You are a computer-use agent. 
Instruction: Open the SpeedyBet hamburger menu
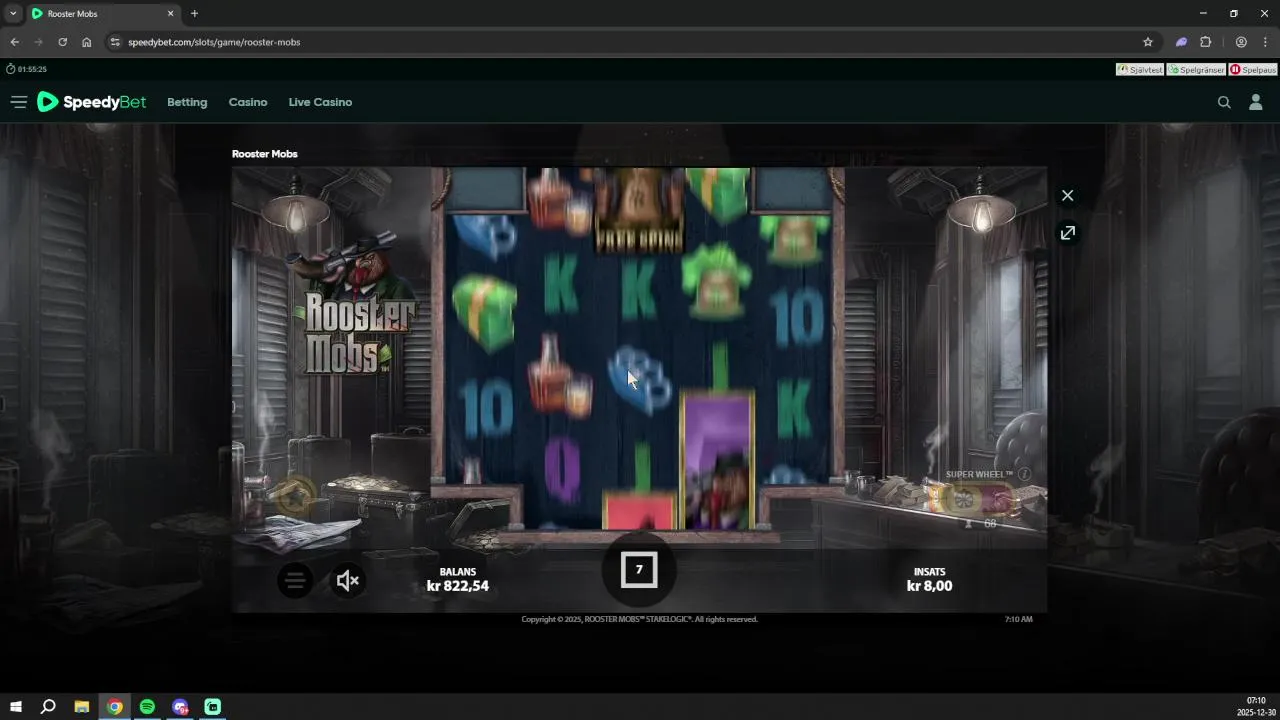(x=18, y=102)
